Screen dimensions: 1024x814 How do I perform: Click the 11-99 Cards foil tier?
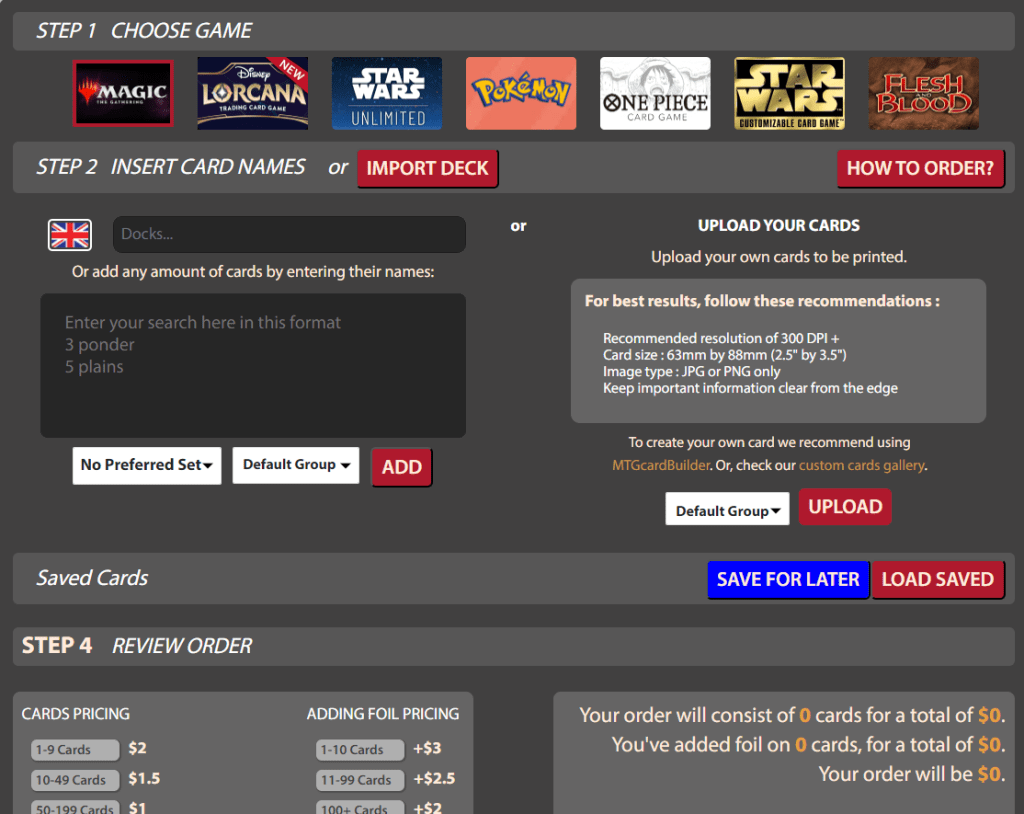pos(360,779)
